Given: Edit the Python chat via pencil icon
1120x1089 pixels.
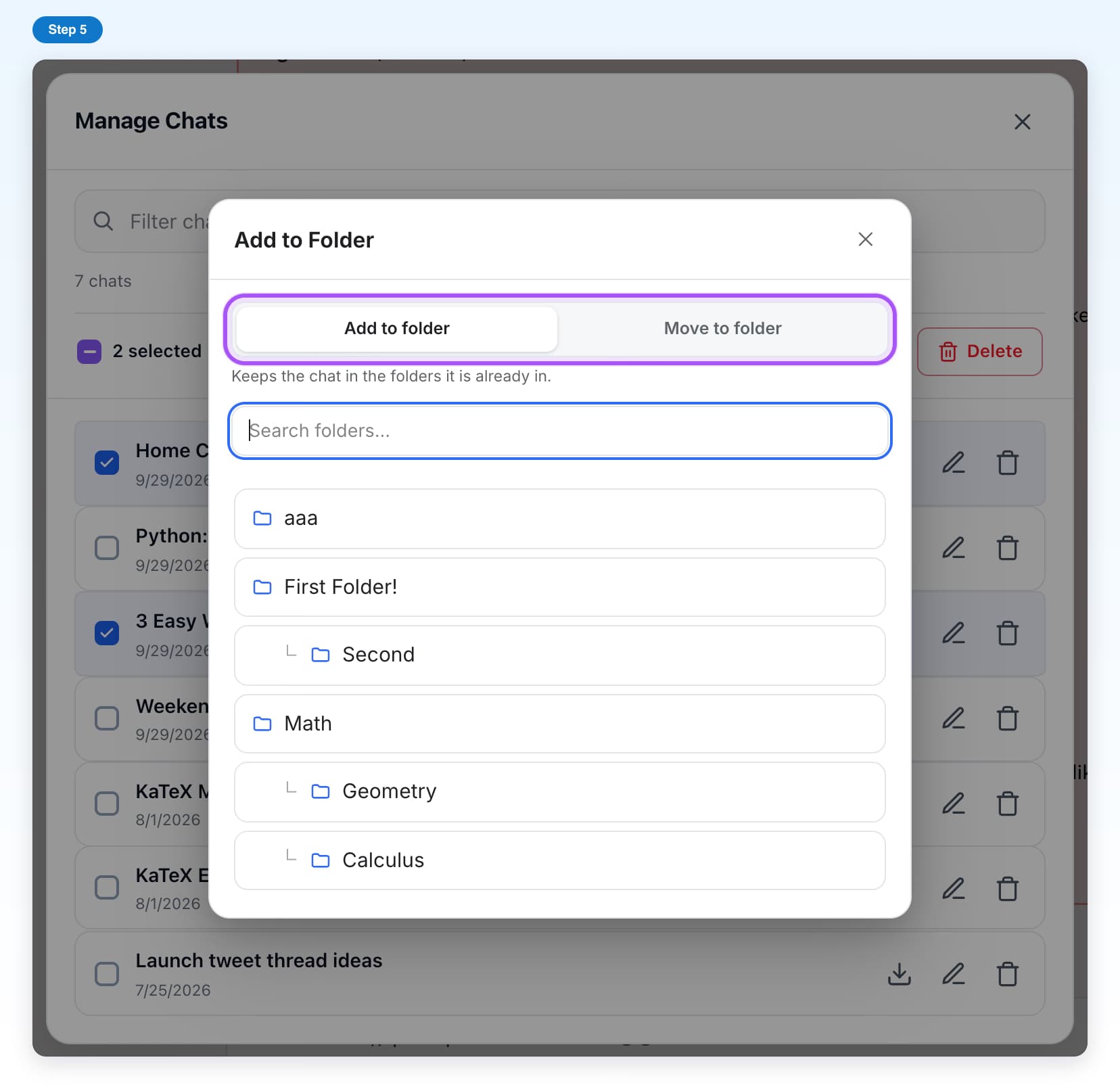Looking at the screenshot, I should [x=954, y=548].
